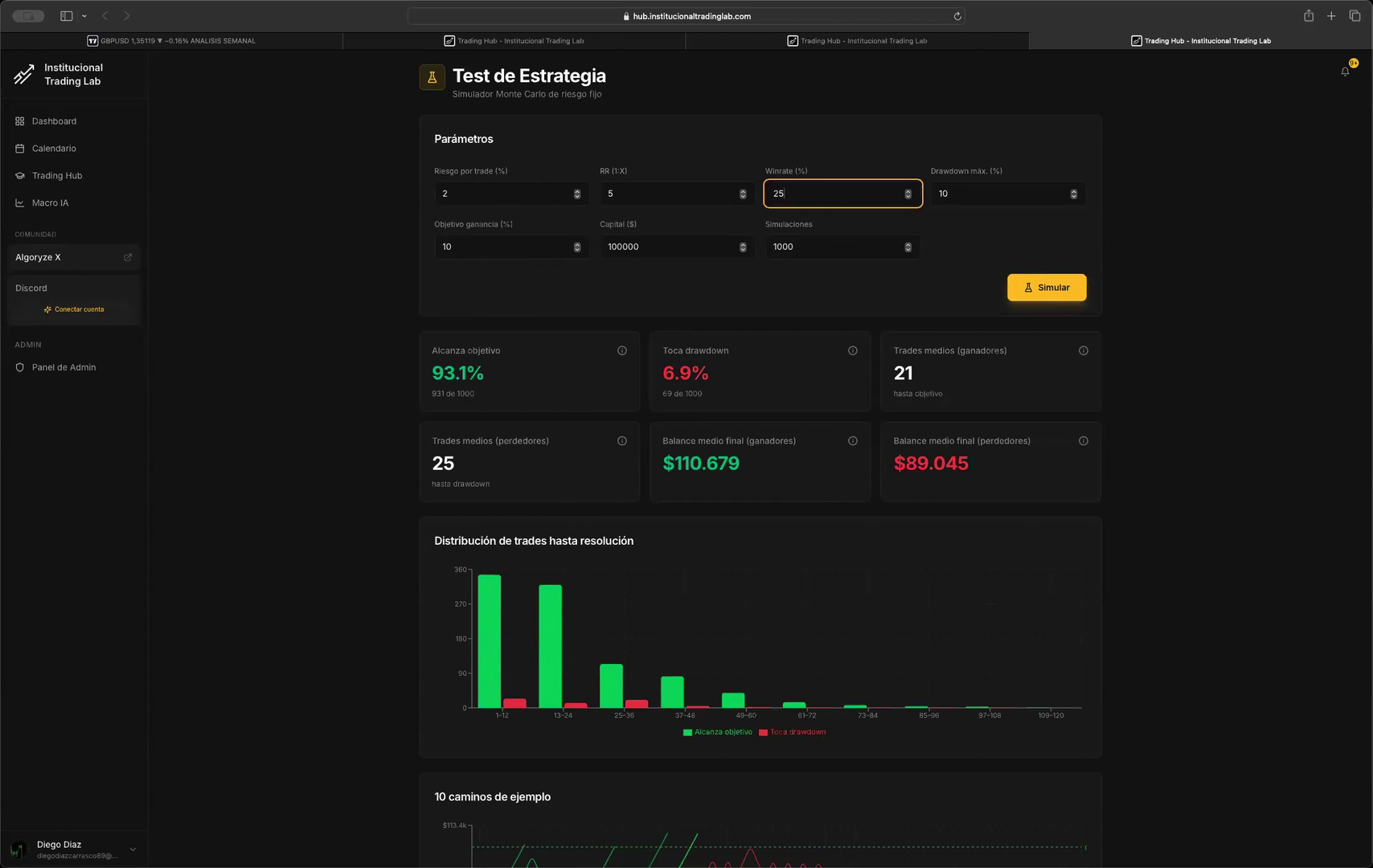This screenshot has width=1373, height=868.
Task: Show info for Balance medio final (perdedores)
Action: (1084, 440)
